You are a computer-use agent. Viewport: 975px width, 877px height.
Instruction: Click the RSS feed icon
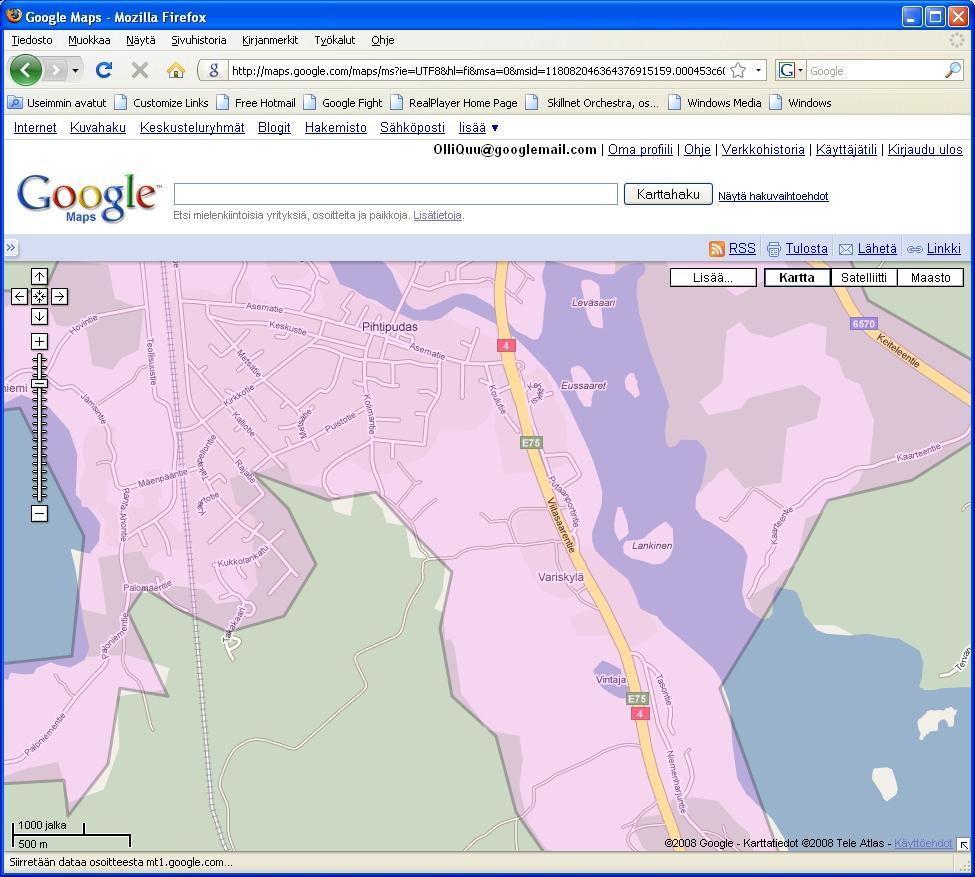(x=716, y=249)
